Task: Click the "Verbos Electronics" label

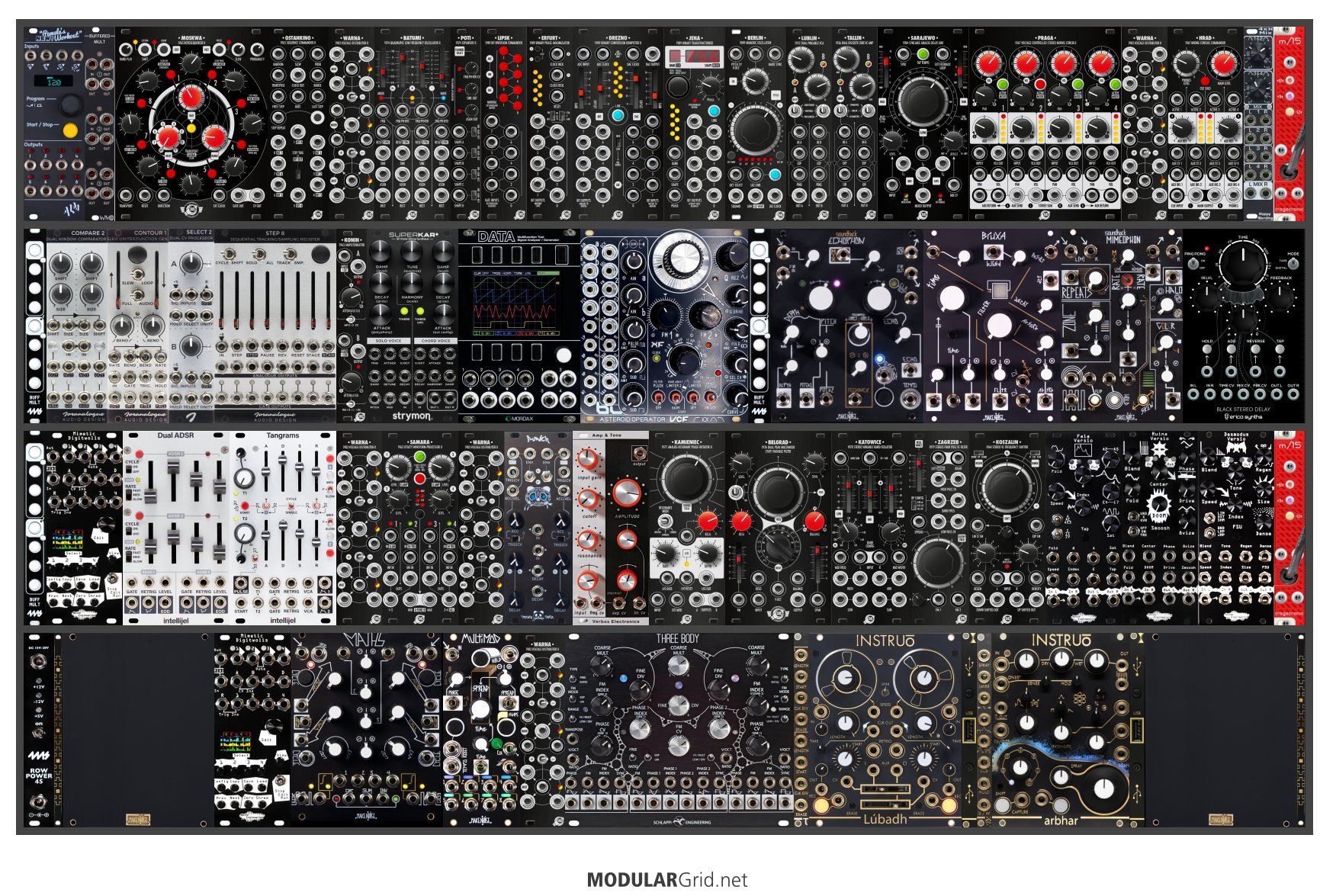Action: 615,621
